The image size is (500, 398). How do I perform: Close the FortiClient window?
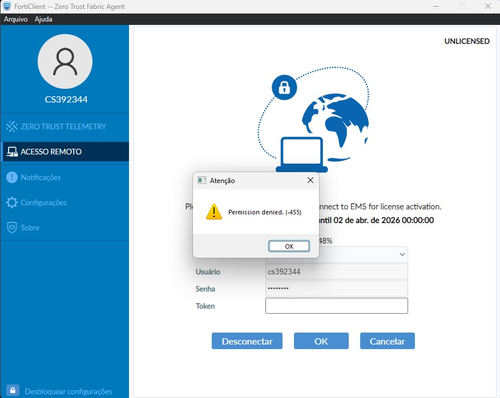488,6
